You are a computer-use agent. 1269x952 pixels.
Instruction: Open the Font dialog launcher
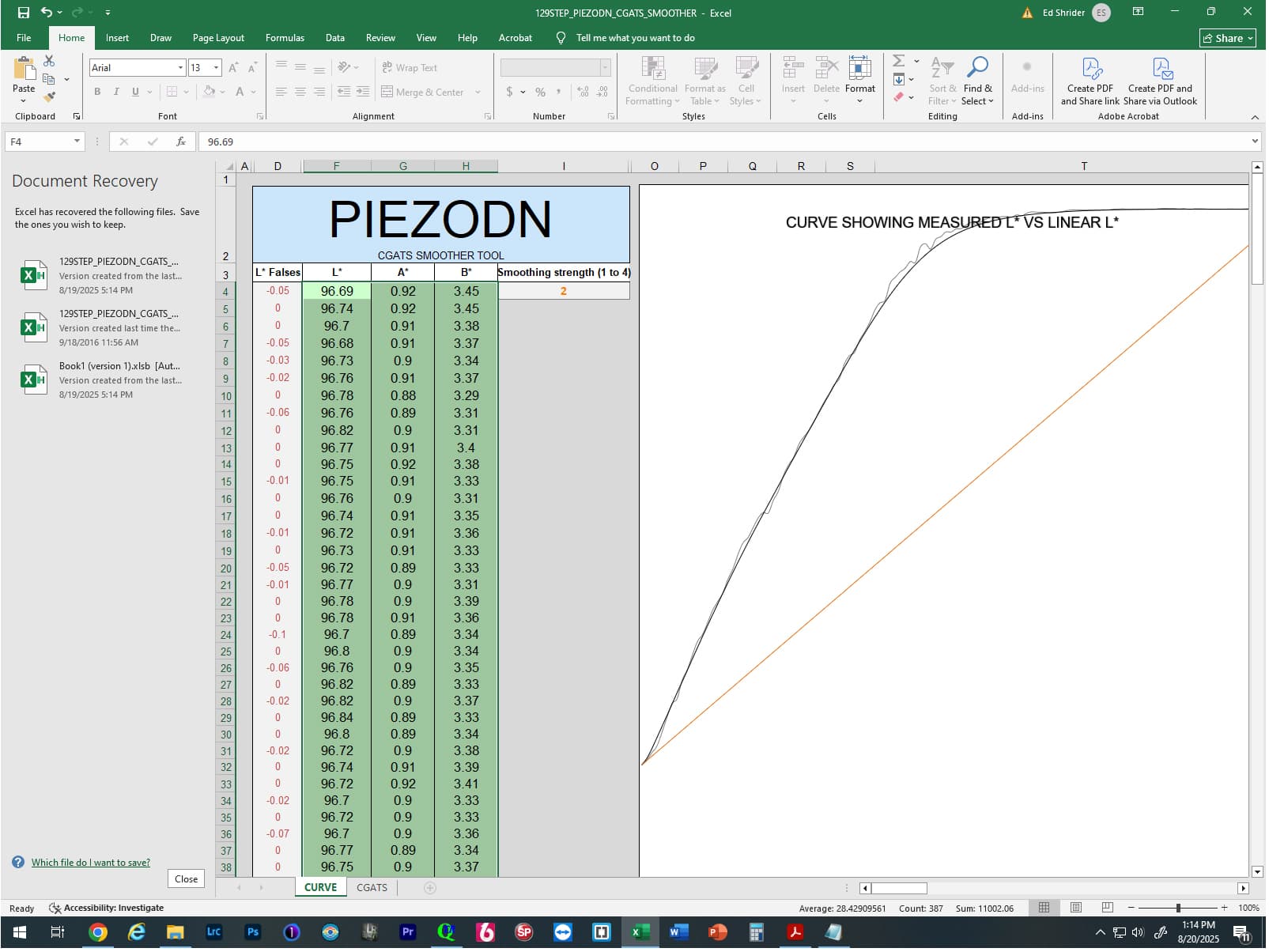tap(261, 117)
